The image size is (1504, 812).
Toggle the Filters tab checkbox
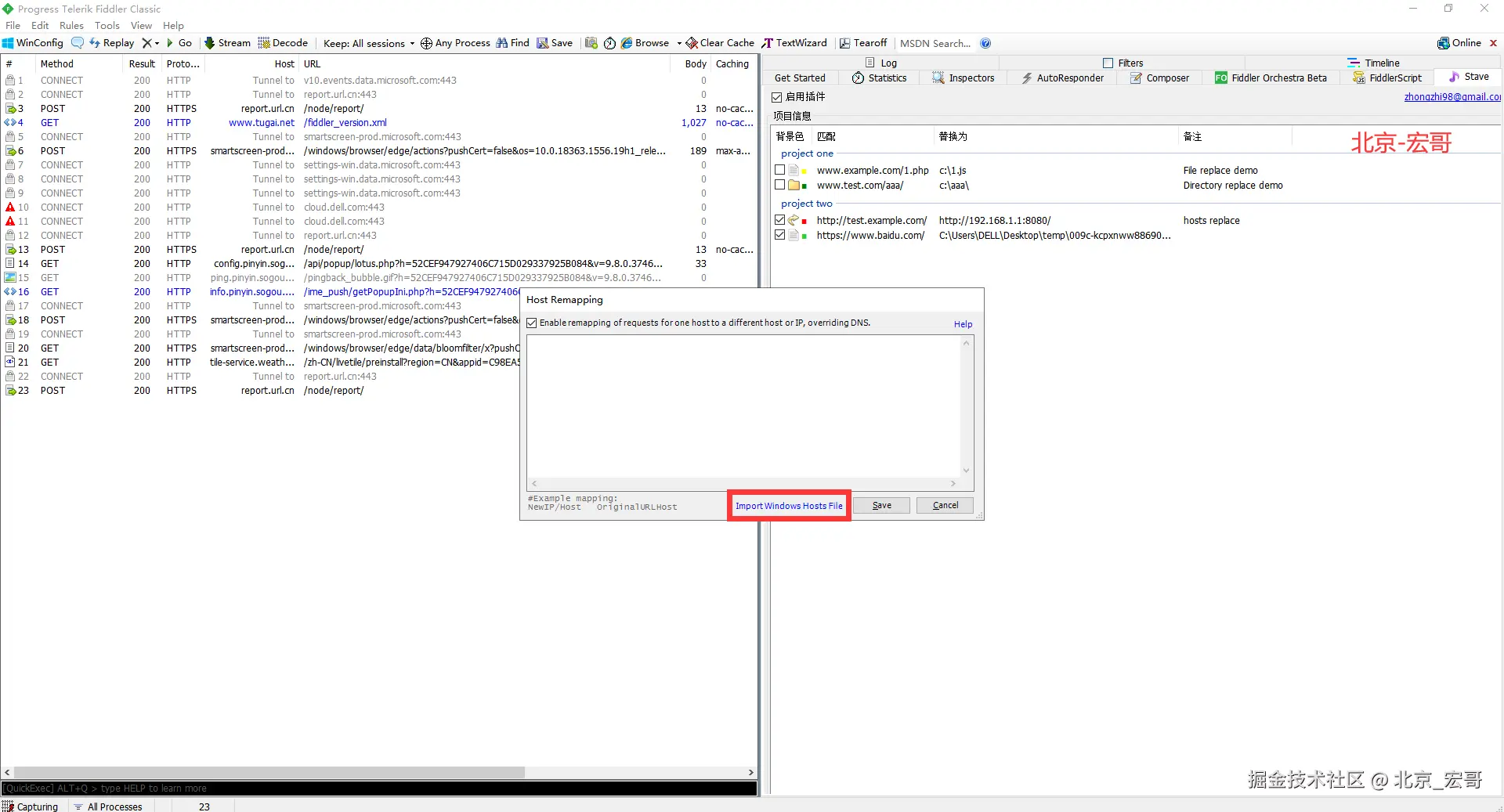point(1108,63)
